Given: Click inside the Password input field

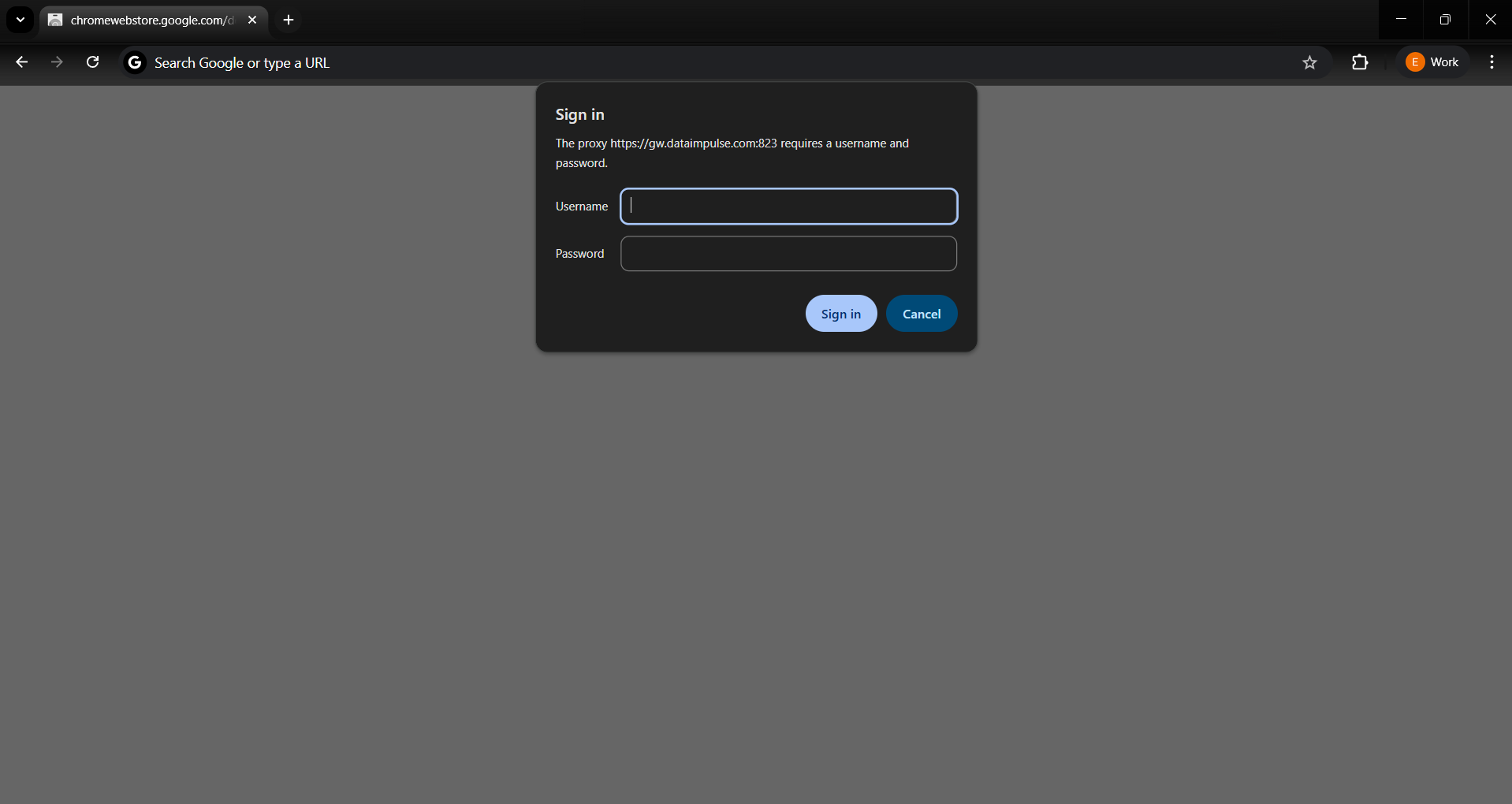Looking at the screenshot, I should click(788, 253).
